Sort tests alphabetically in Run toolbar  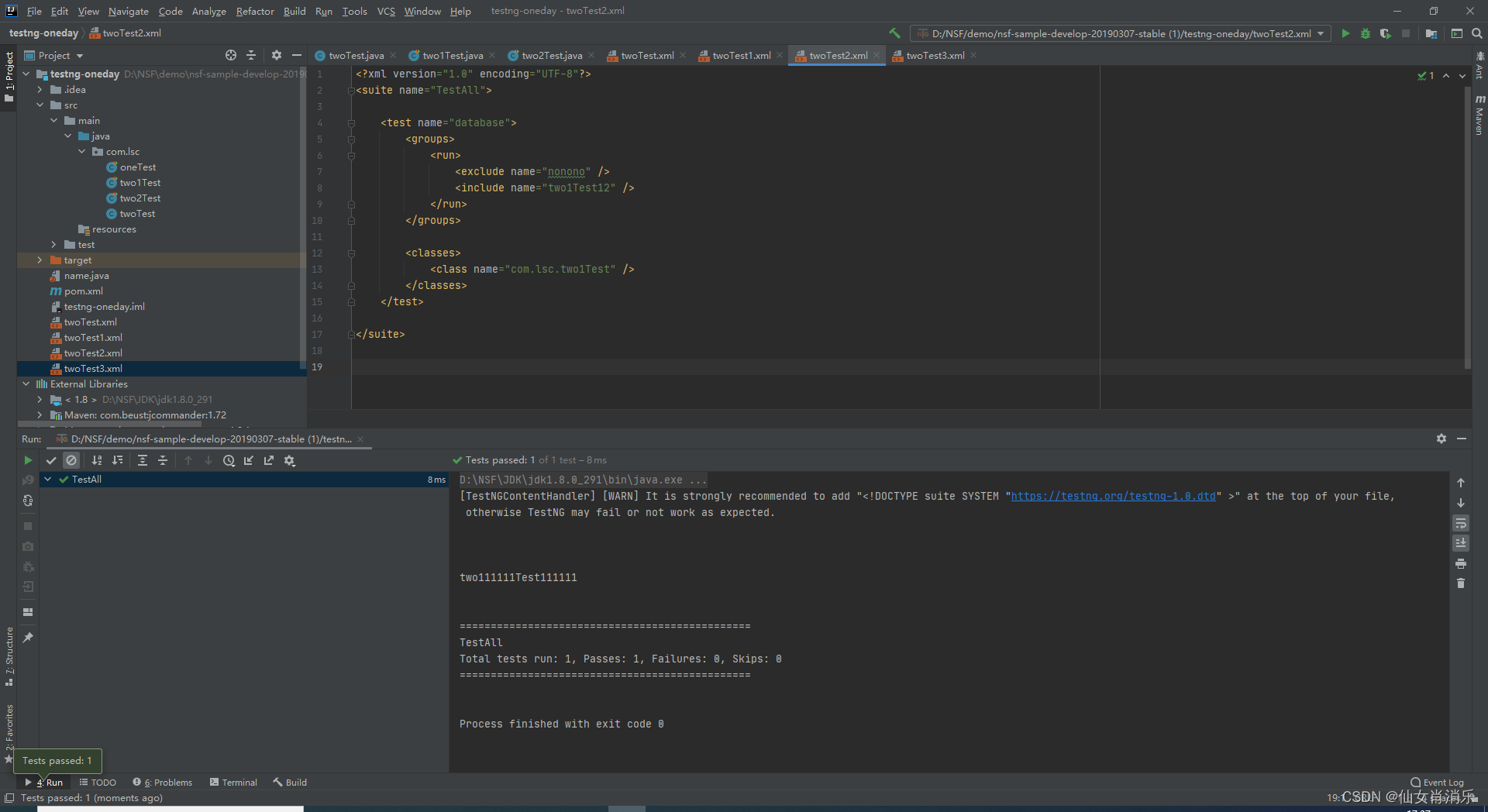(x=97, y=460)
